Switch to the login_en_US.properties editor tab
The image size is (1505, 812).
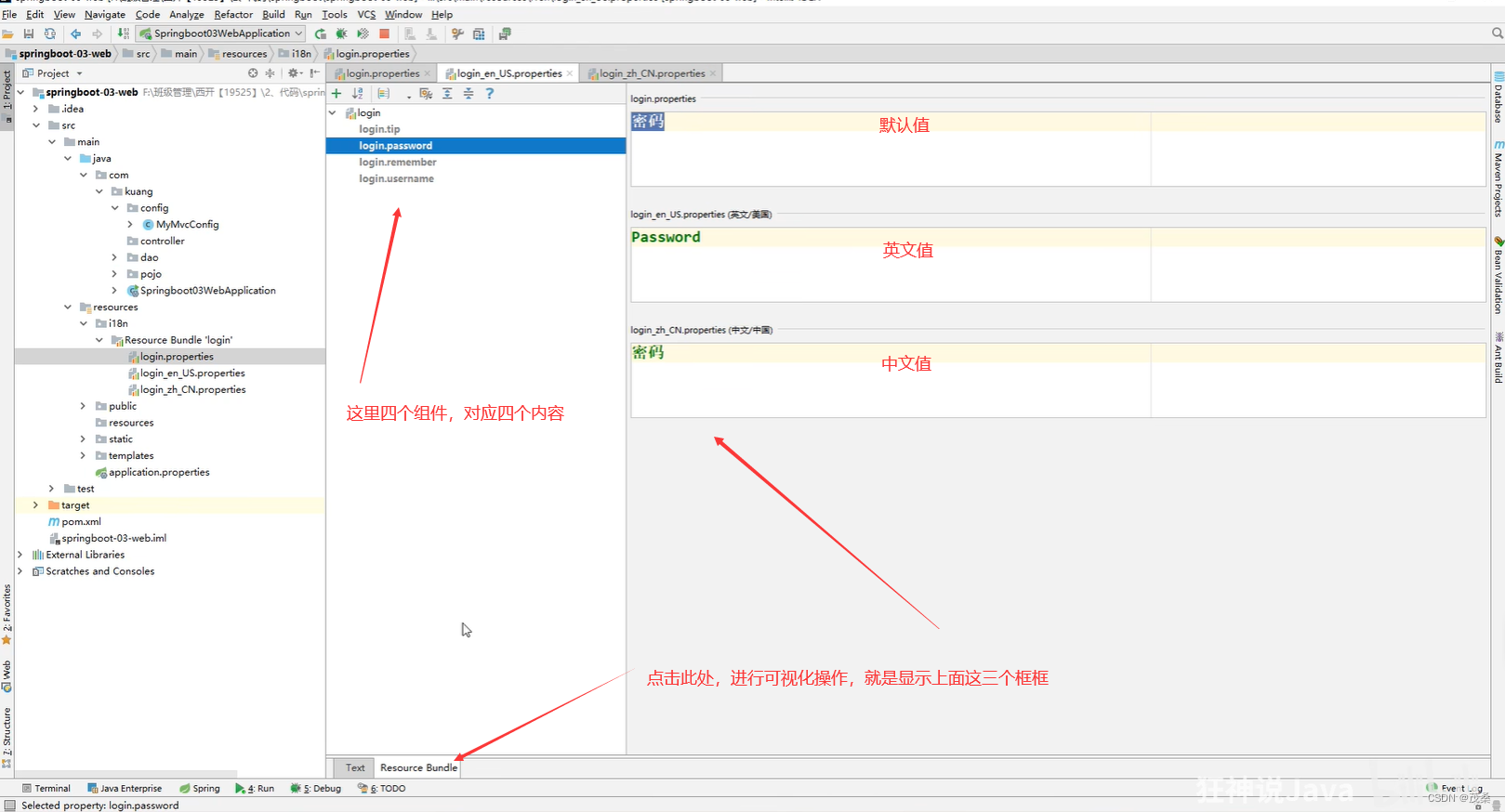pos(508,73)
